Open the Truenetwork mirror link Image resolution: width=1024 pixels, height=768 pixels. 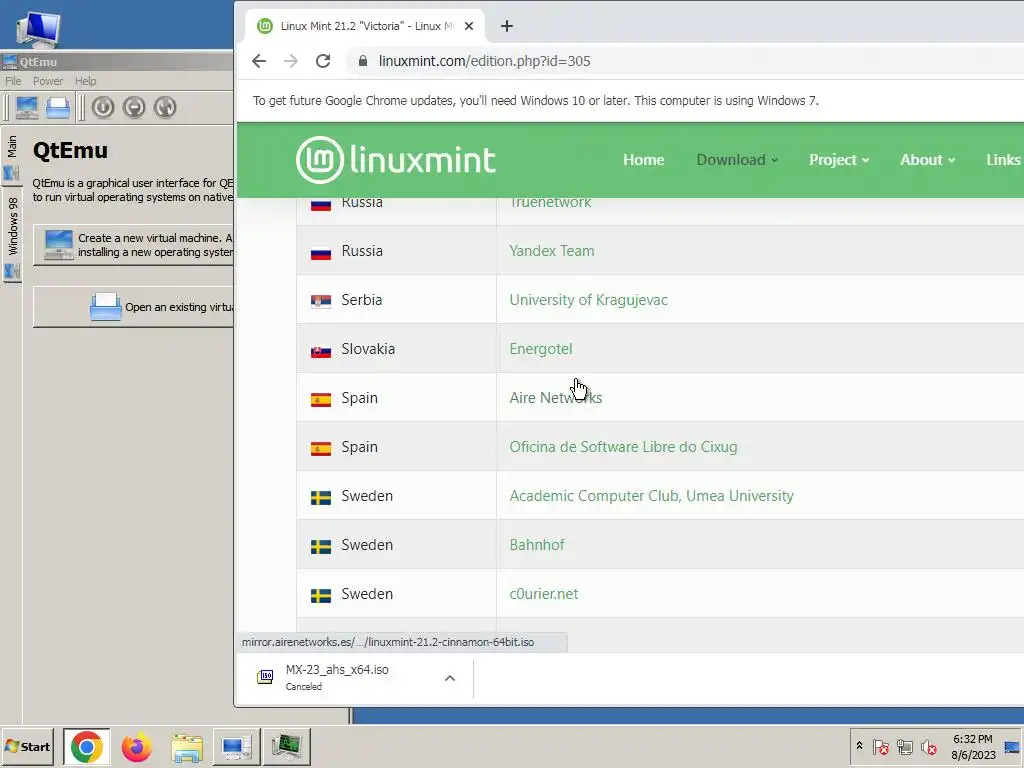pos(550,202)
